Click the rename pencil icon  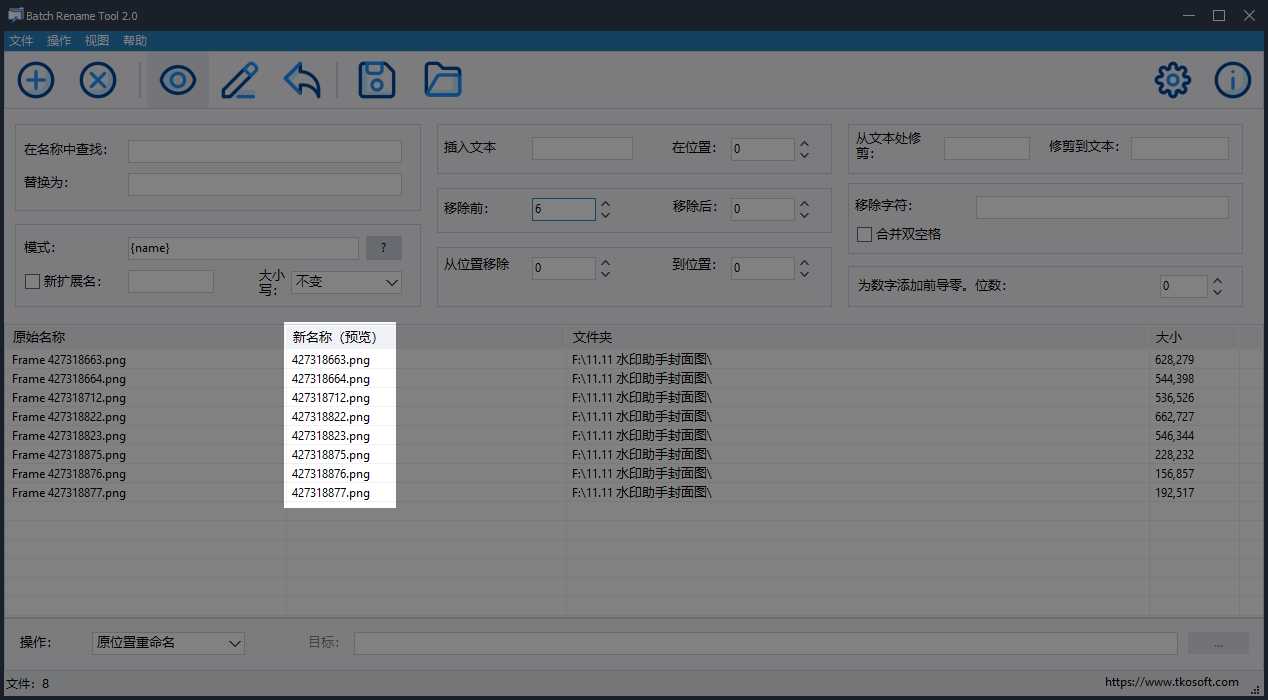[x=239, y=80]
